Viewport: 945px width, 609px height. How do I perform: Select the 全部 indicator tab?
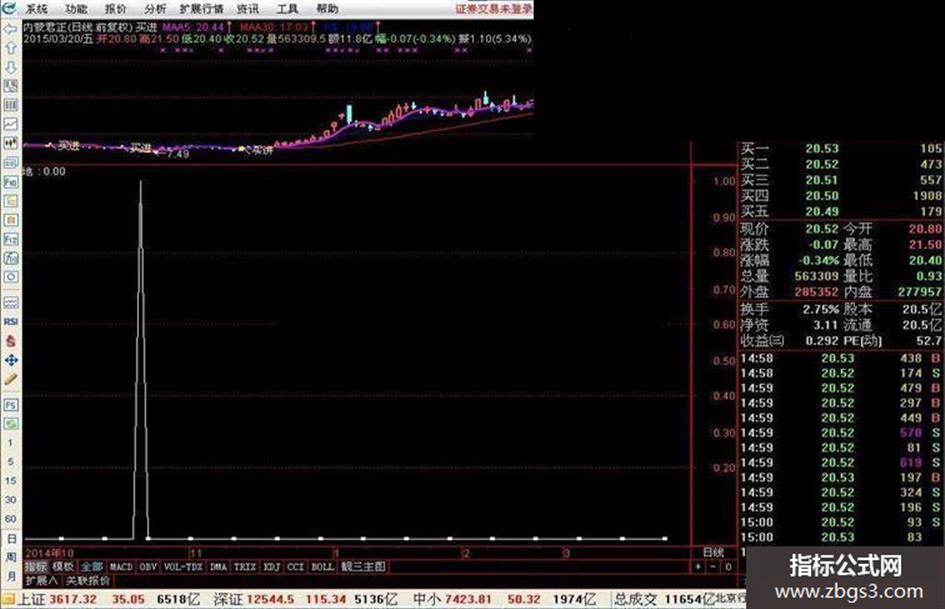coord(92,567)
